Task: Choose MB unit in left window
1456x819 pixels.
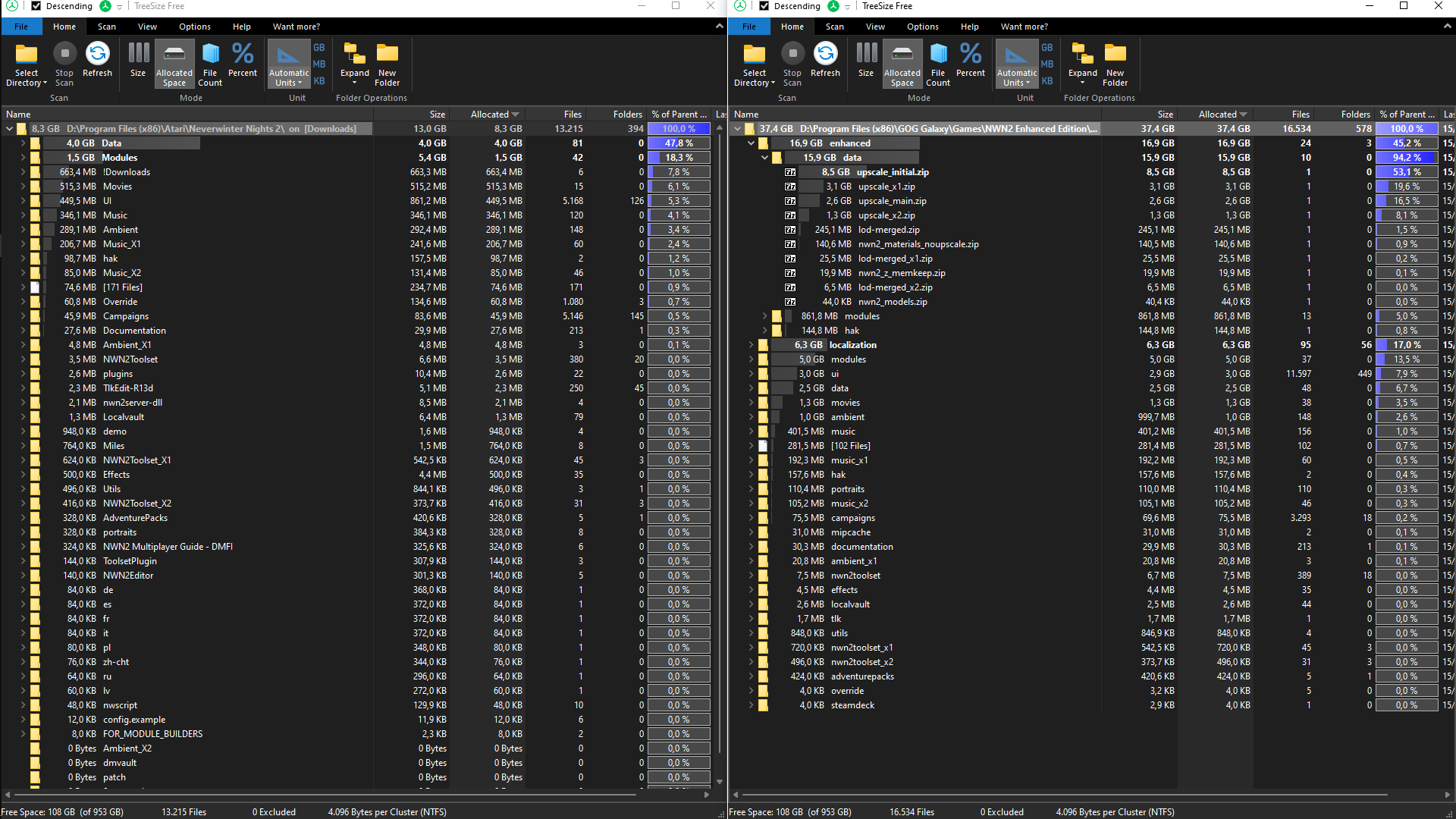Action: (319, 64)
